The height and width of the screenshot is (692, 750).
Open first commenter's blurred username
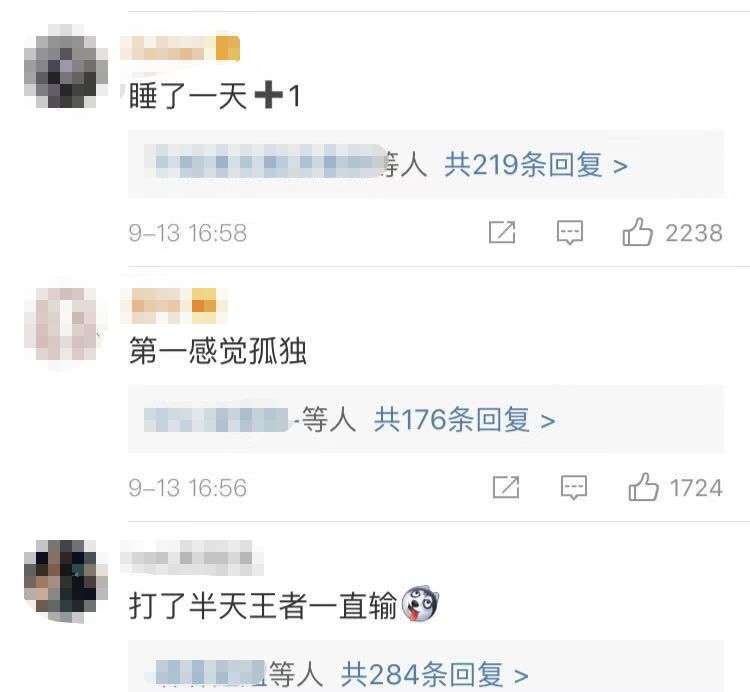click(x=168, y=48)
